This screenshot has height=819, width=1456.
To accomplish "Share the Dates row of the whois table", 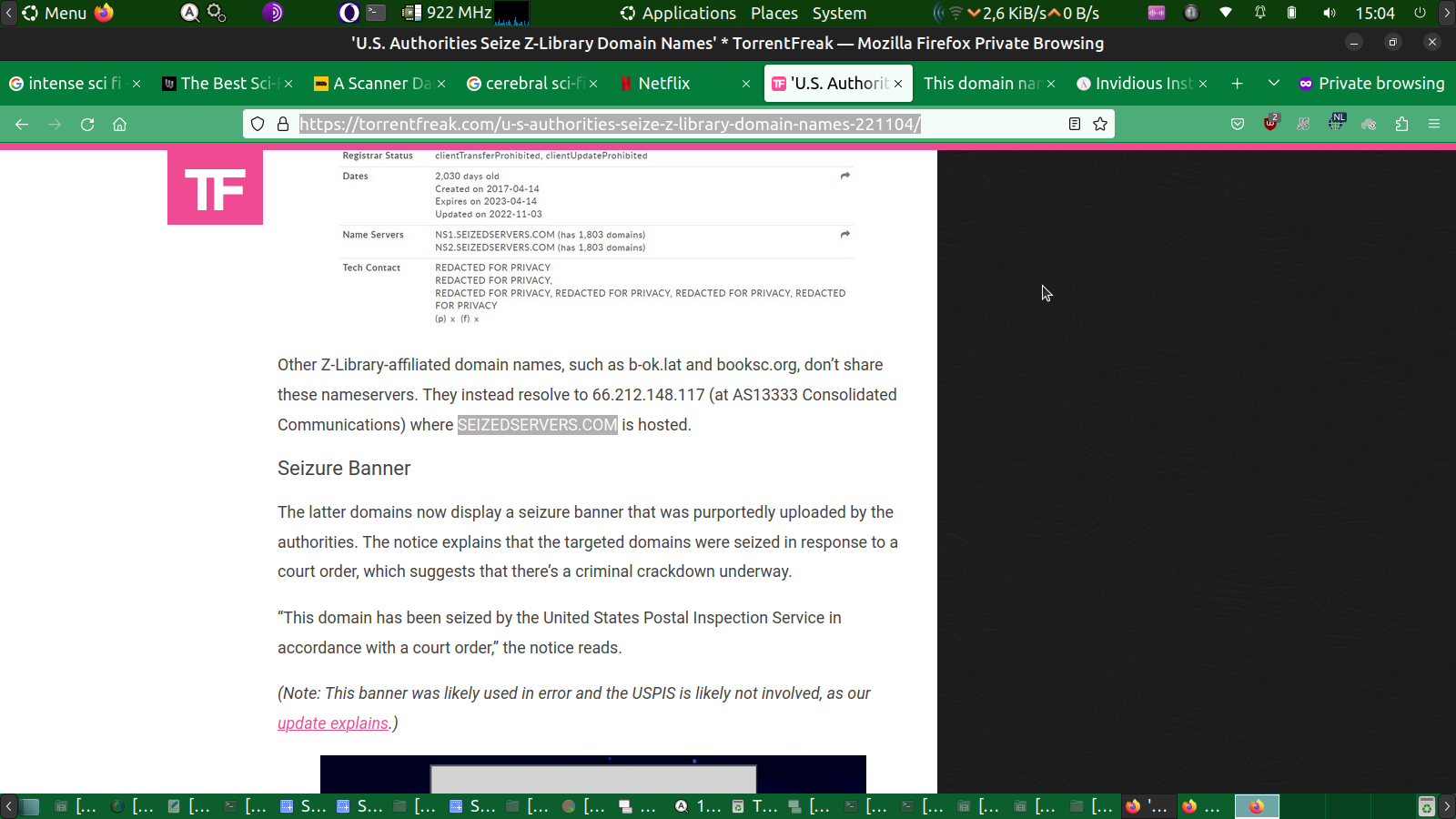I will 845,176.
